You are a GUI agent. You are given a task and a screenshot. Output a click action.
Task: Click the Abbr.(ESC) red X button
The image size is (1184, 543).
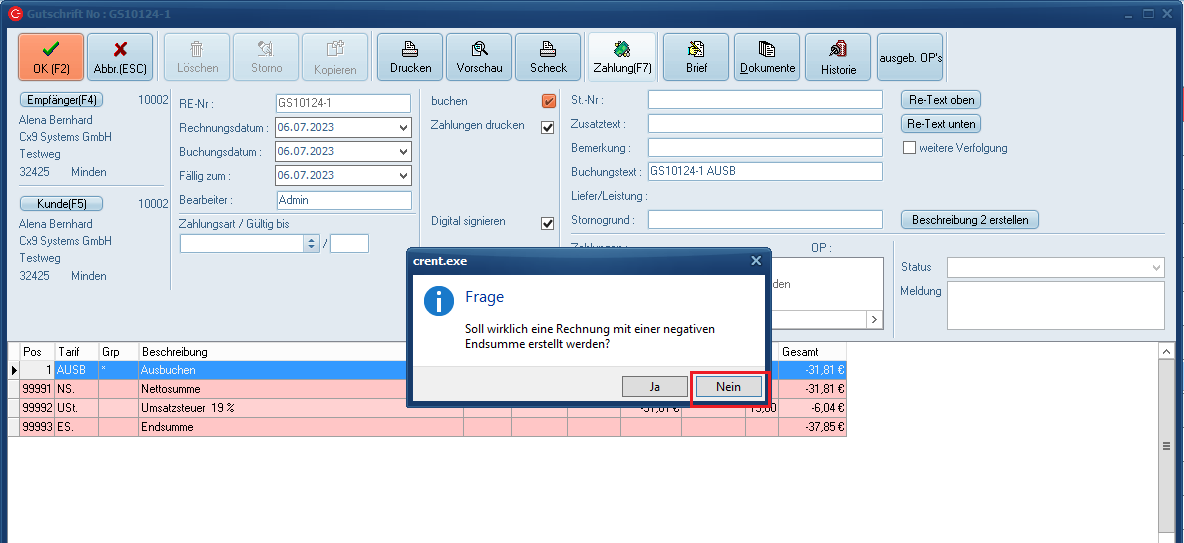pos(120,57)
